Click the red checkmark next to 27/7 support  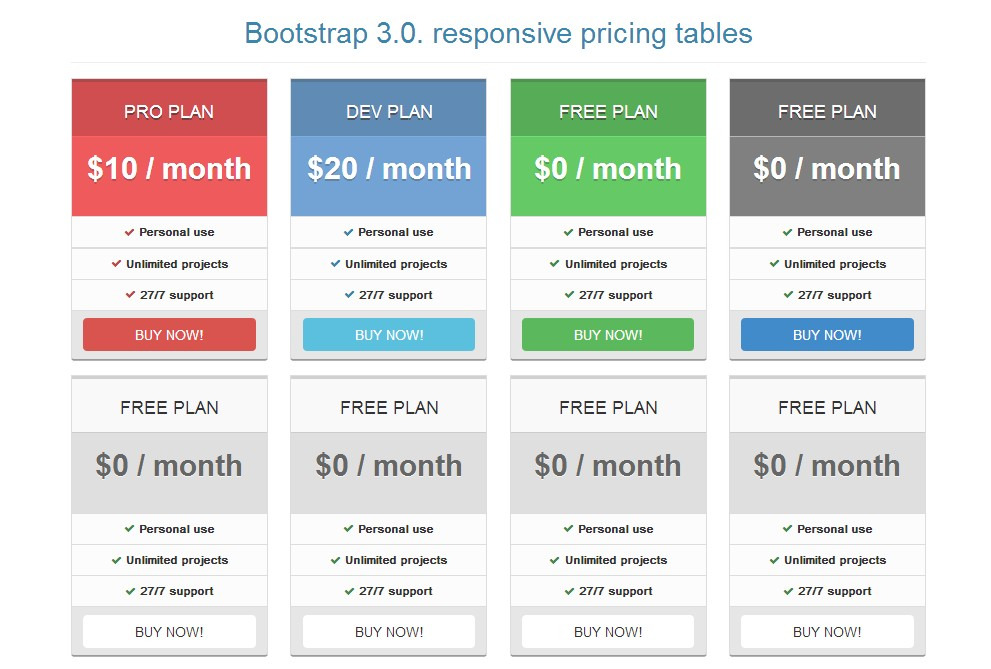(130, 295)
